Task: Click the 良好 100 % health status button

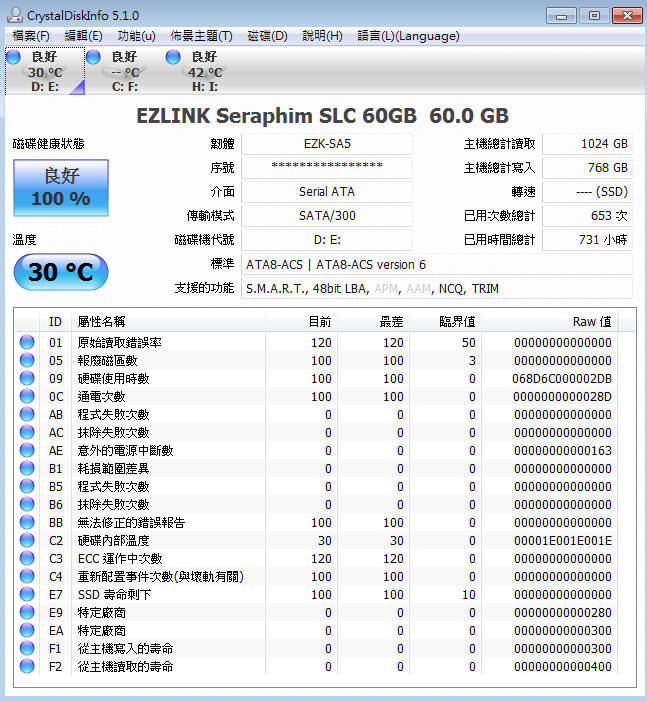Action: coord(61,188)
